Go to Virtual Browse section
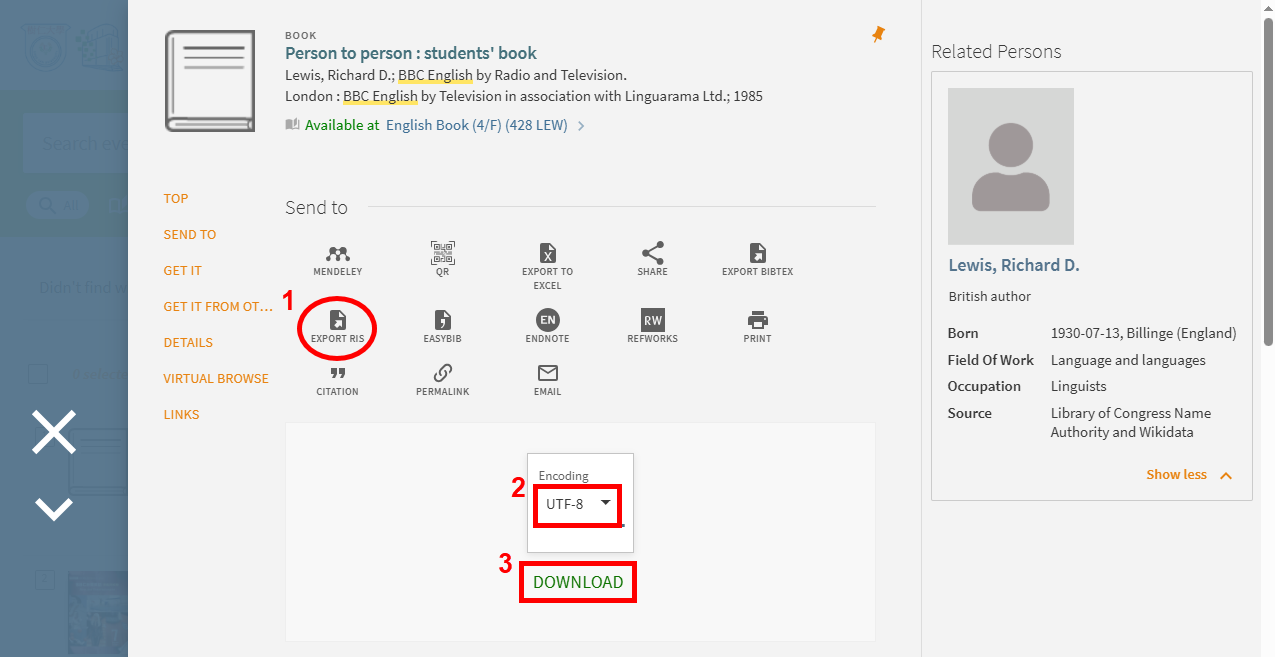This screenshot has width=1275, height=657. pos(216,378)
